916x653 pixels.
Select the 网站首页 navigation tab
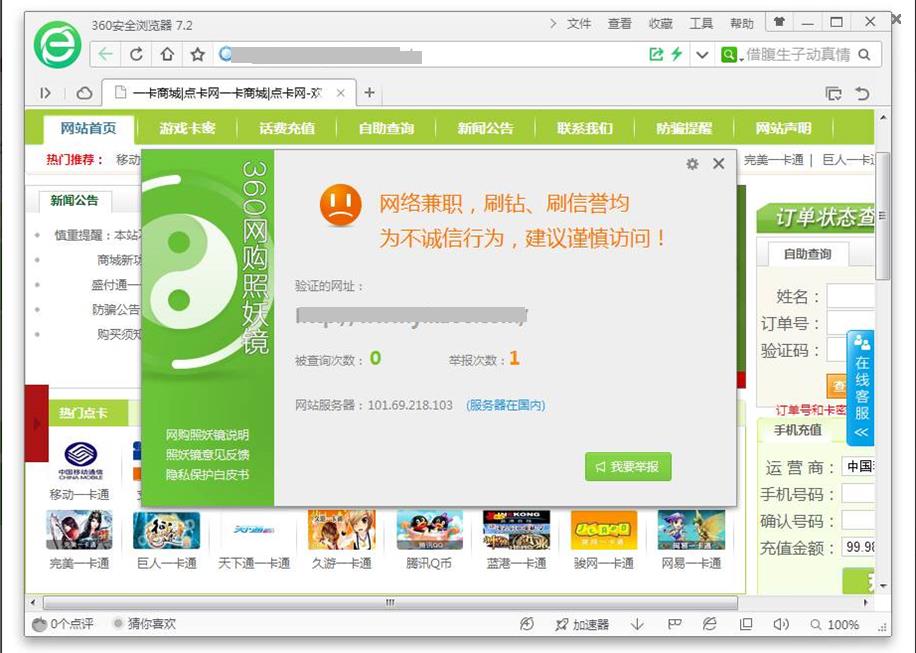[x=88, y=128]
